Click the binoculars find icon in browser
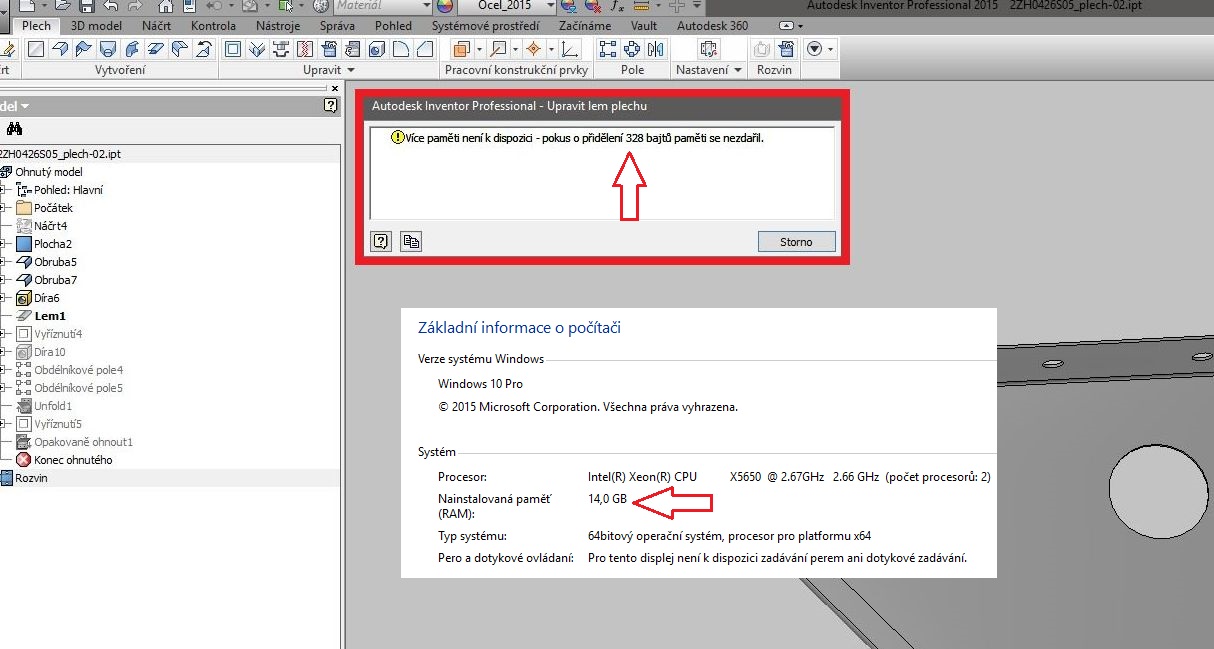 pyautogui.click(x=14, y=129)
